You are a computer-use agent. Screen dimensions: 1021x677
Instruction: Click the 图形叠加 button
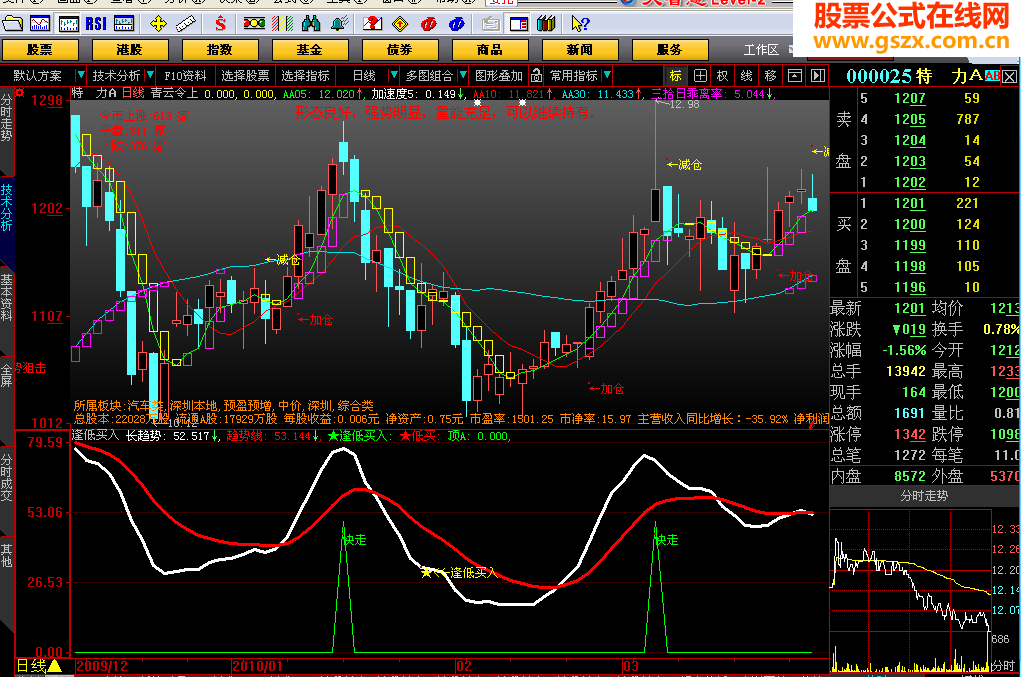[499, 76]
